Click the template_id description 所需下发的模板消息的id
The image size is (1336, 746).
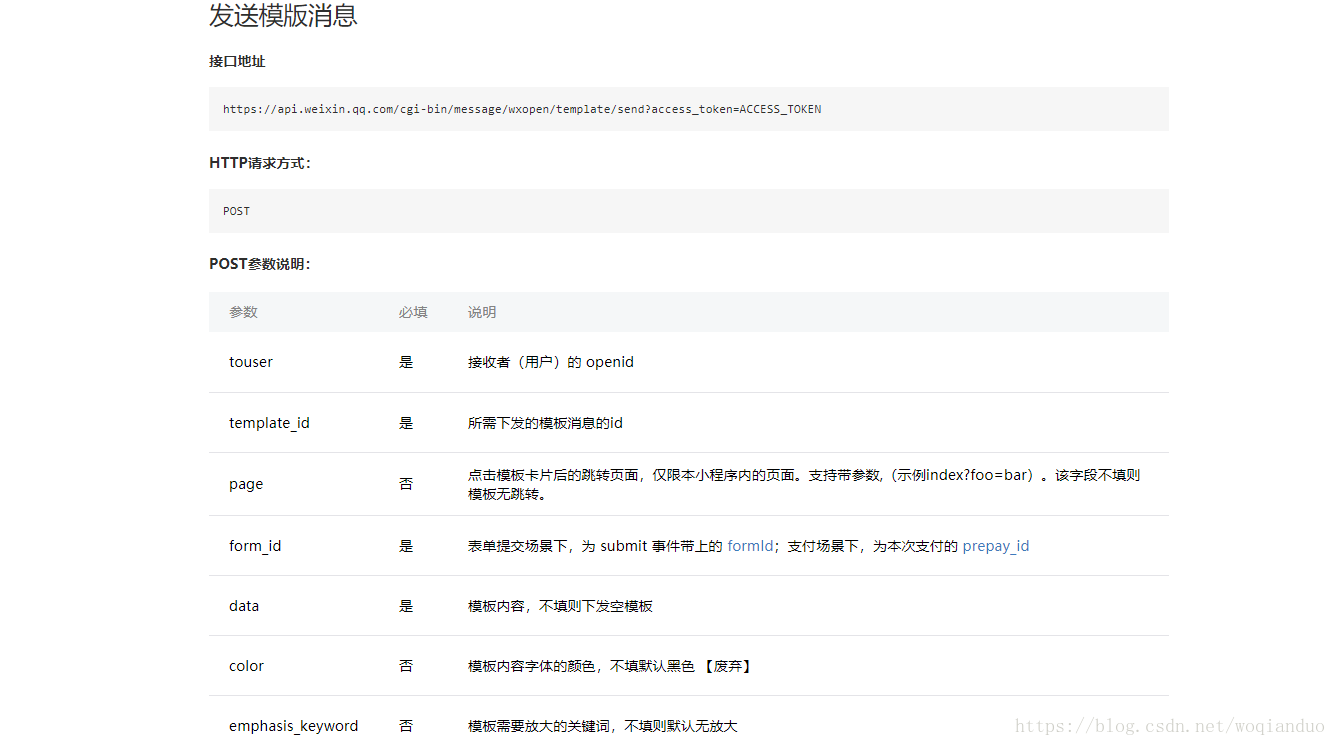click(x=545, y=423)
